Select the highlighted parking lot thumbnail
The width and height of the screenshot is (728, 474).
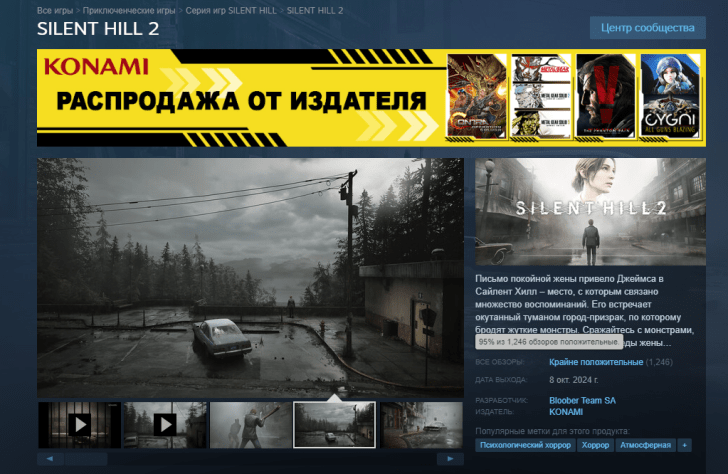tap(334, 425)
